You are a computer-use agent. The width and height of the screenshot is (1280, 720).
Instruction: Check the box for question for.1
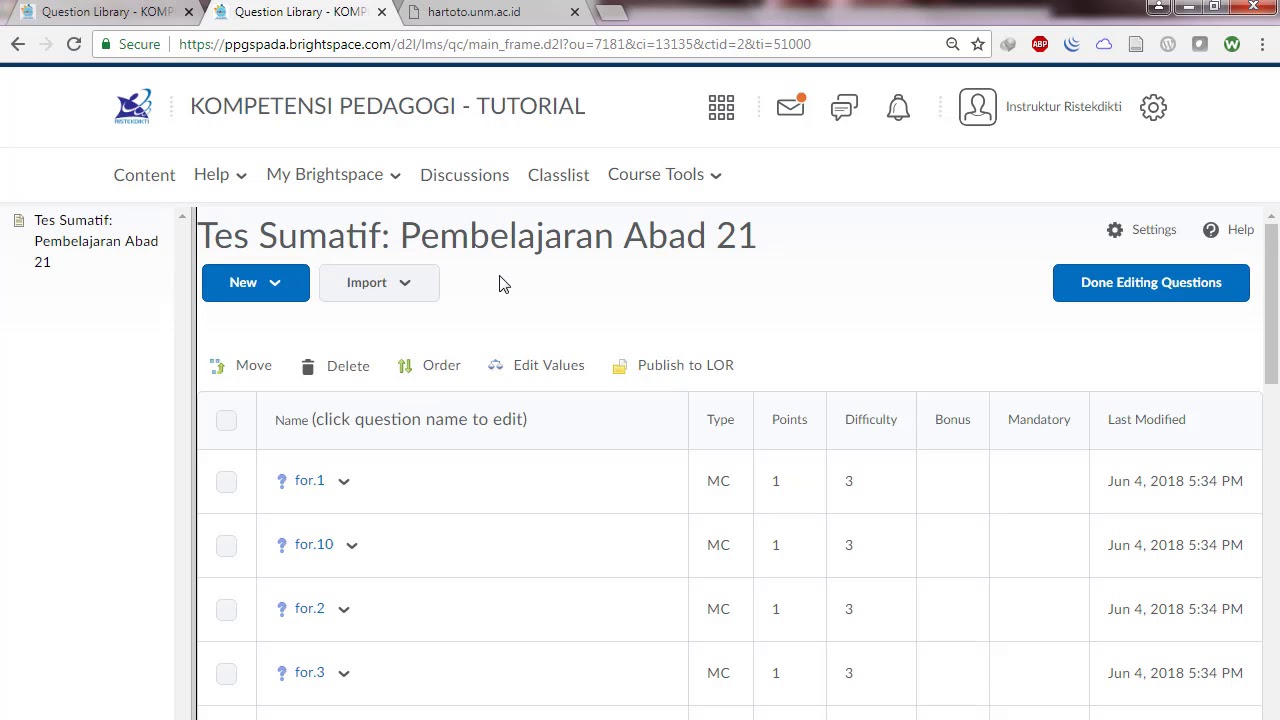(x=226, y=483)
